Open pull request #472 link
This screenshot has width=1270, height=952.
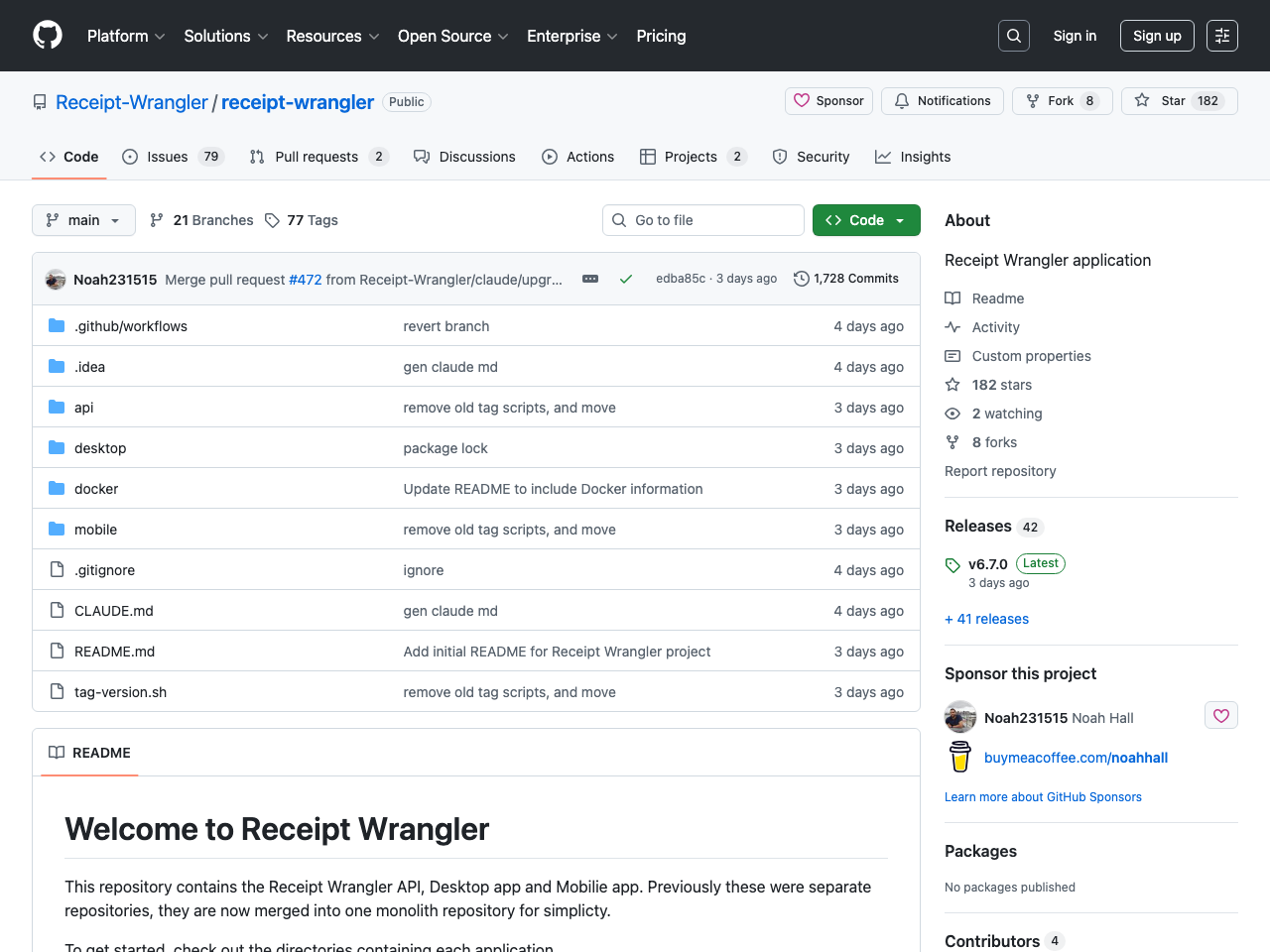[x=305, y=279]
